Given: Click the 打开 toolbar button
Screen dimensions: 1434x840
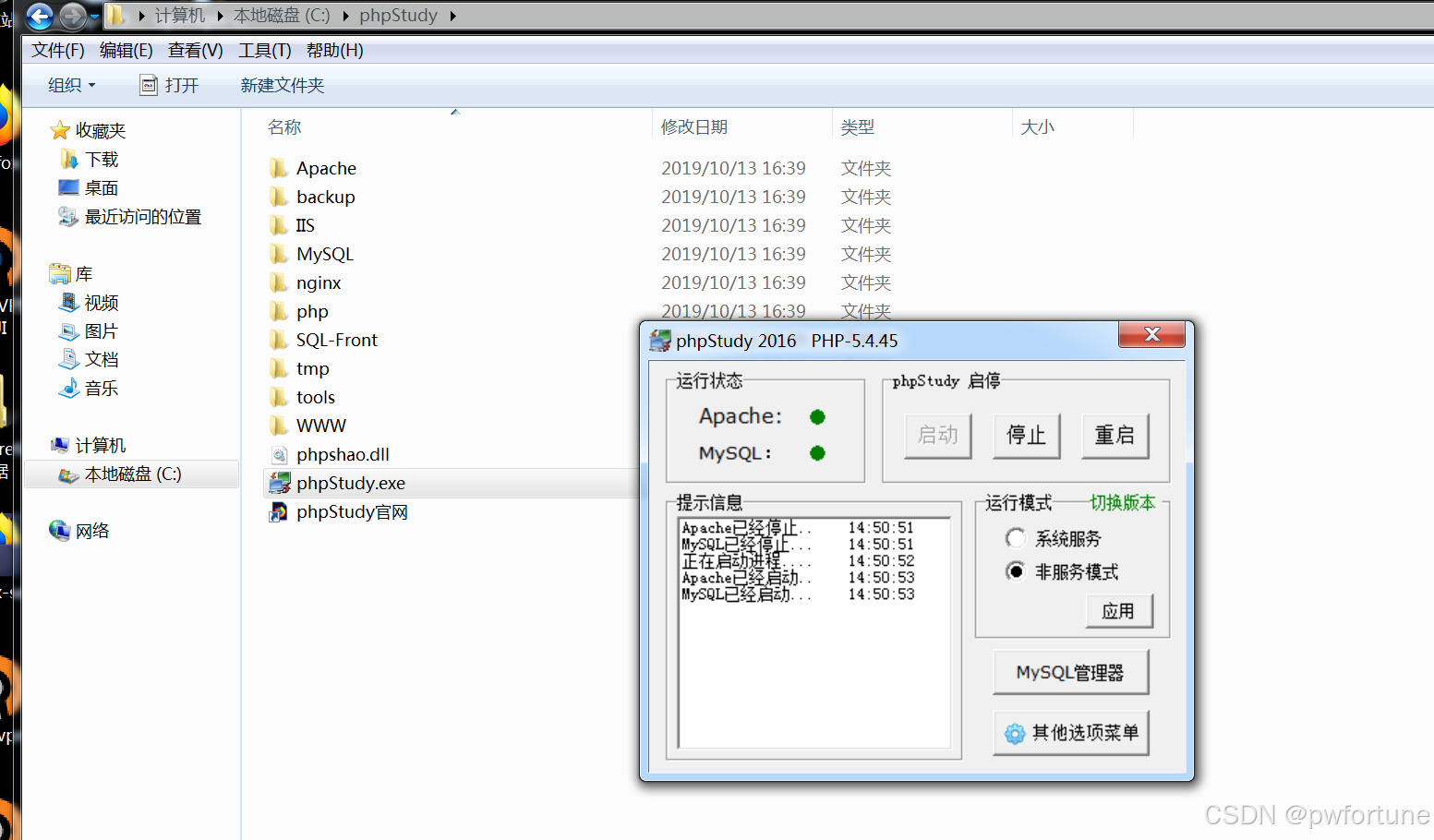Looking at the screenshot, I should pyautogui.click(x=169, y=85).
